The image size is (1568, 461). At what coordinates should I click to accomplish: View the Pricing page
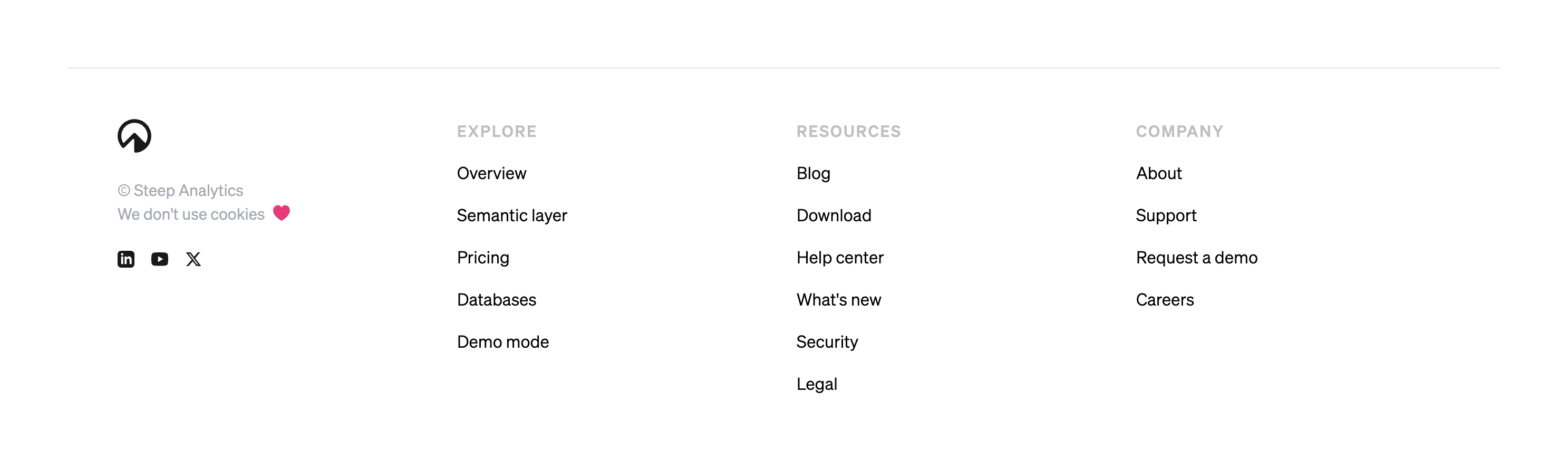pos(483,258)
